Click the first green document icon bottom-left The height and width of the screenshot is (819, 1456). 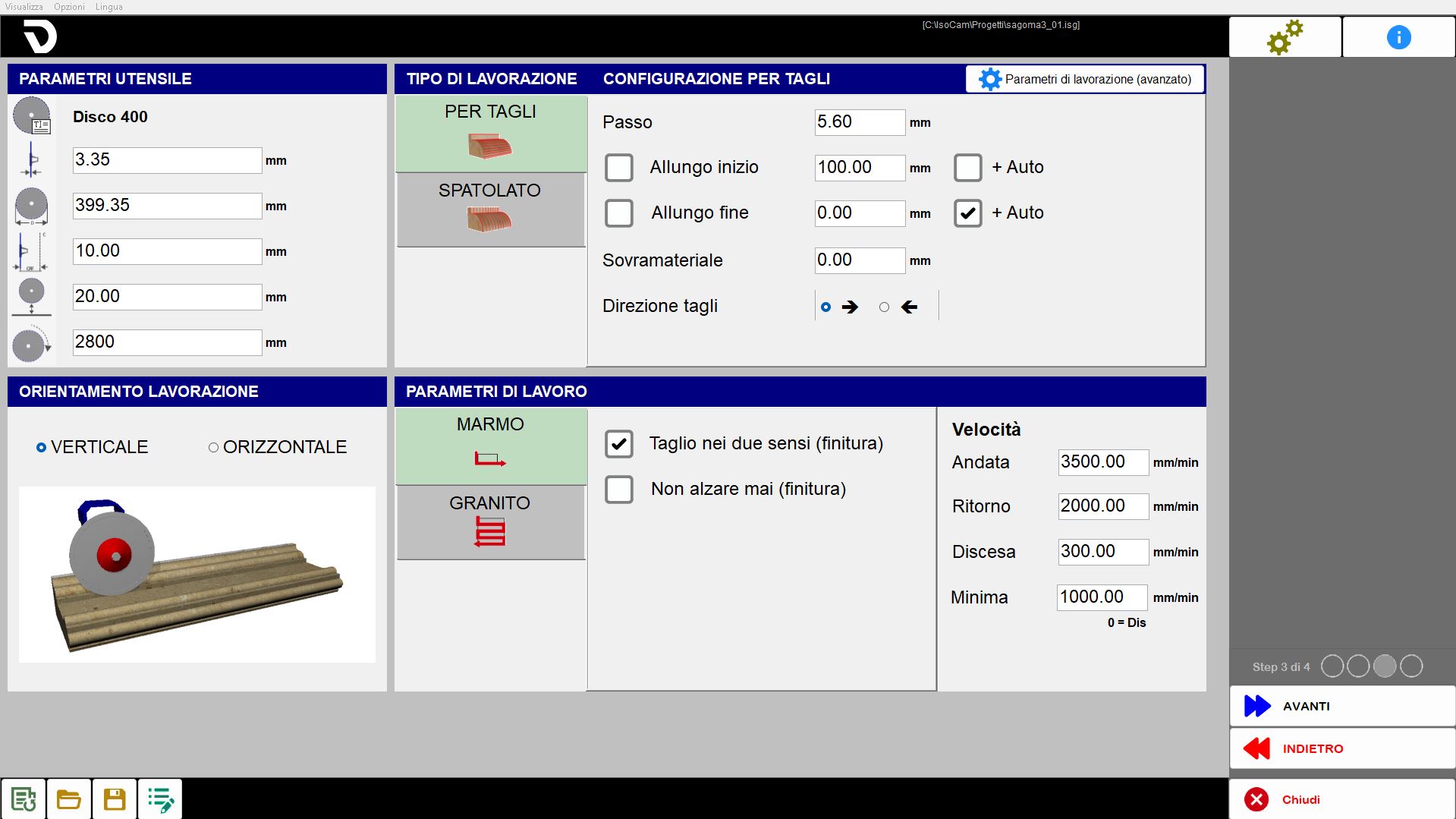coord(24,799)
